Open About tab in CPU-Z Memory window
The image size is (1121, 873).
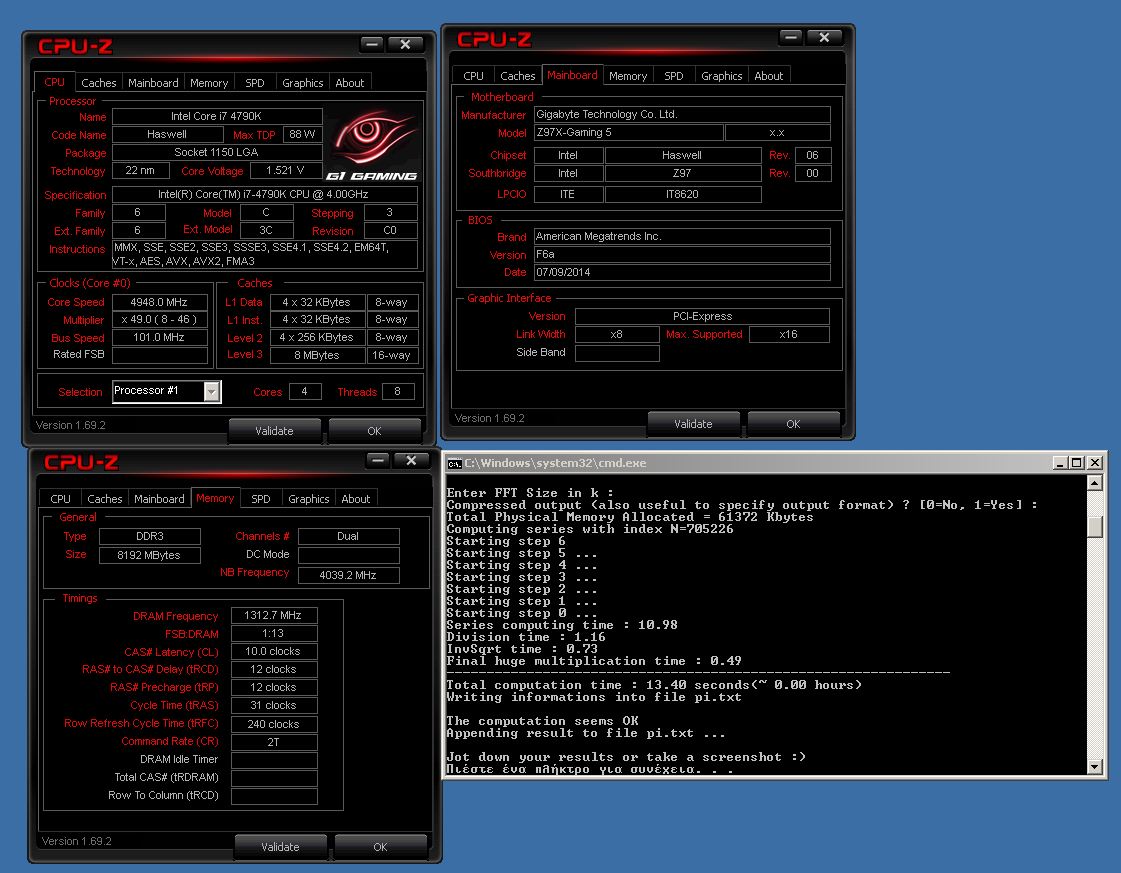coord(355,499)
